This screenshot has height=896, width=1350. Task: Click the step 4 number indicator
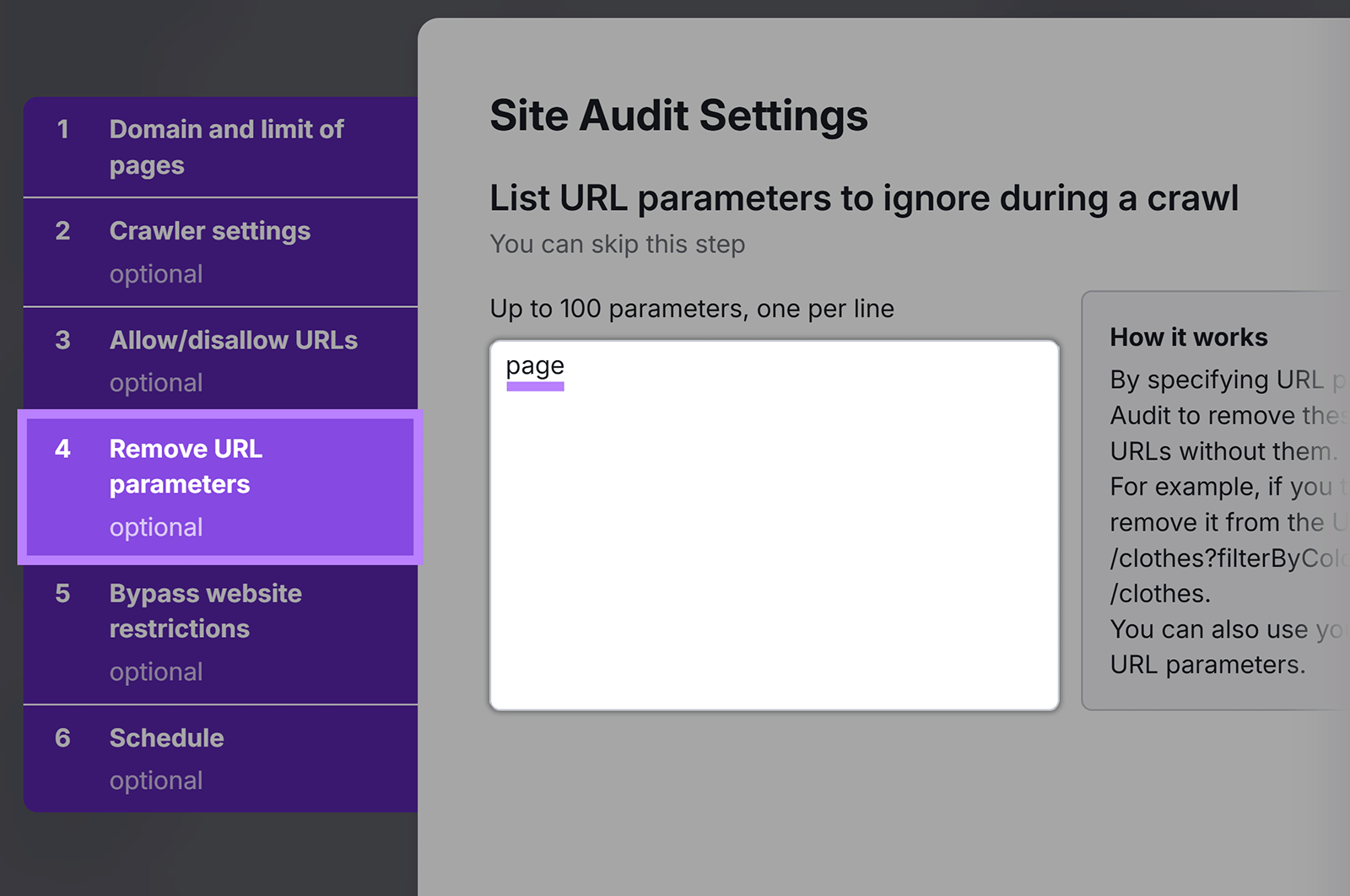64,449
